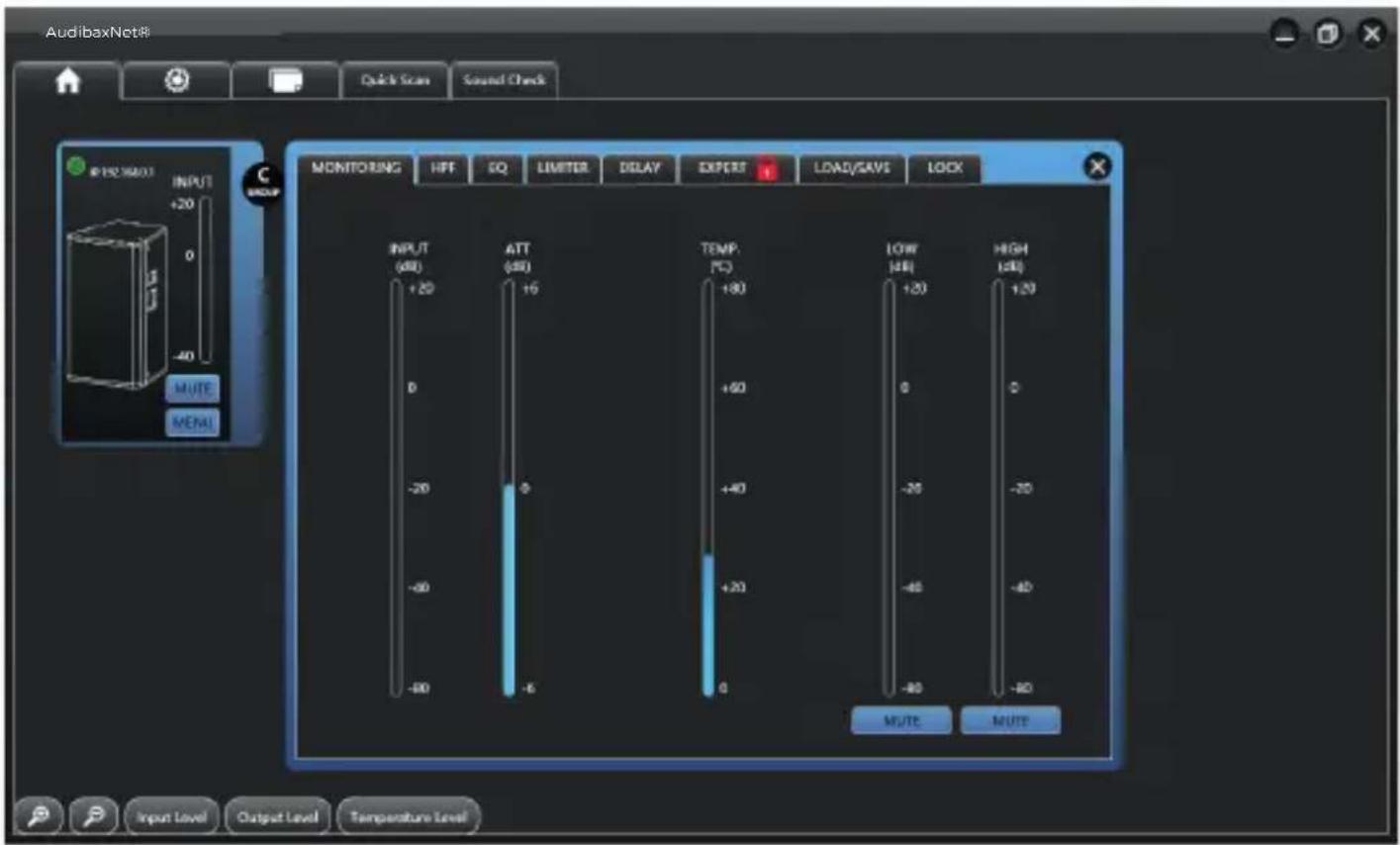This screenshot has width=1400, height=845.
Task: Close the AudibaxNet application
Action: (x=1371, y=34)
